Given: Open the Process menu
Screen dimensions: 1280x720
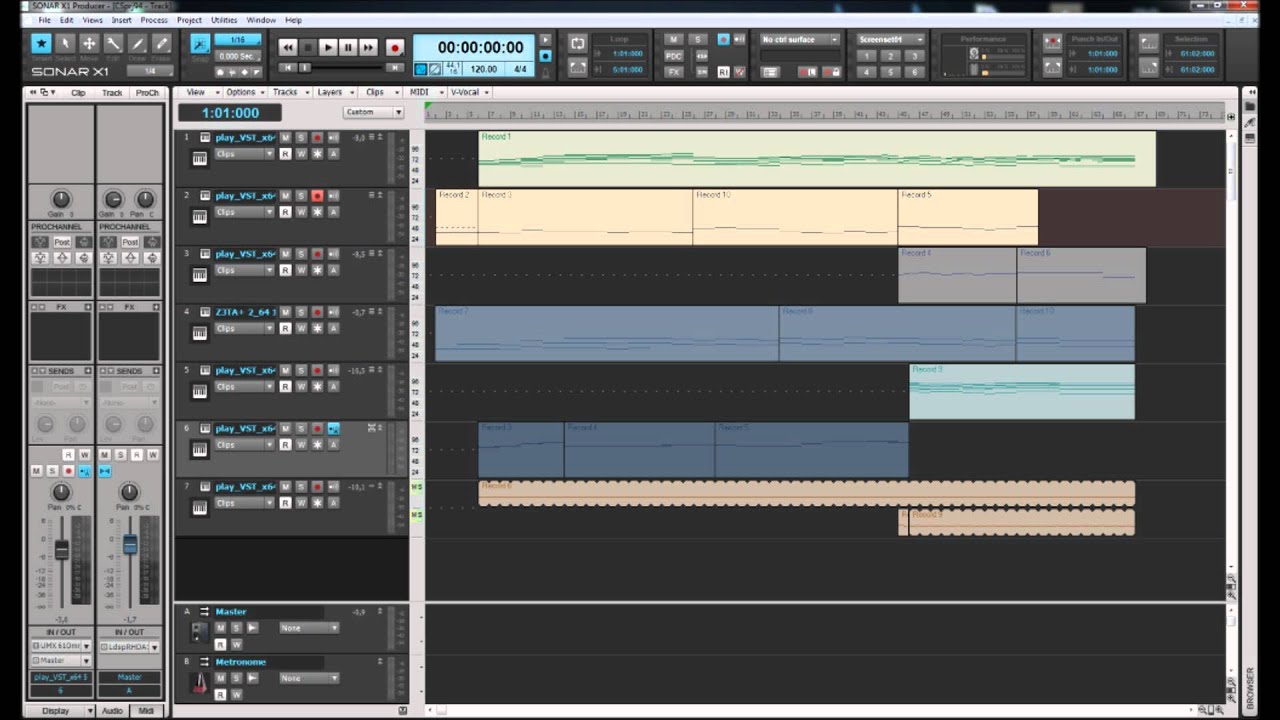Looking at the screenshot, I should pos(154,20).
